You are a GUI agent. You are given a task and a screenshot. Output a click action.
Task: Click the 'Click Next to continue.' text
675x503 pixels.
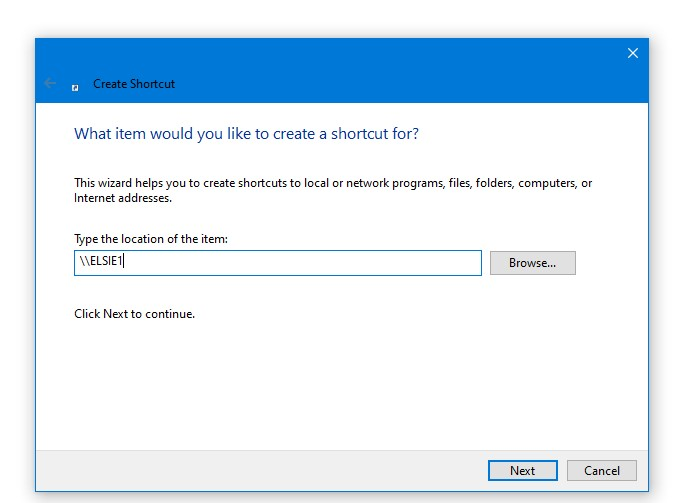click(x=134, y=314)
